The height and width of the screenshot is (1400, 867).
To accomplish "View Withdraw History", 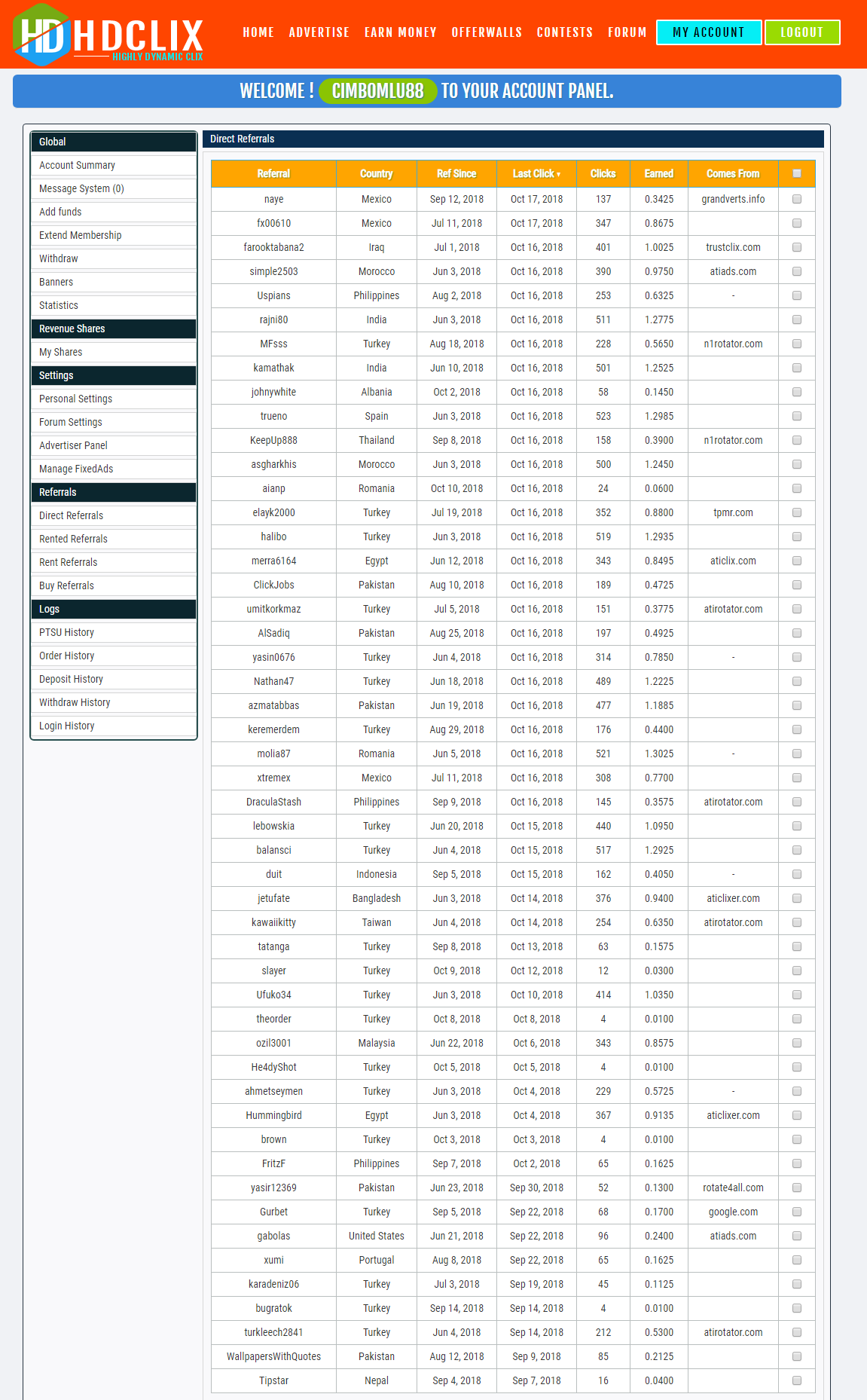I will (x=114, y=702).
